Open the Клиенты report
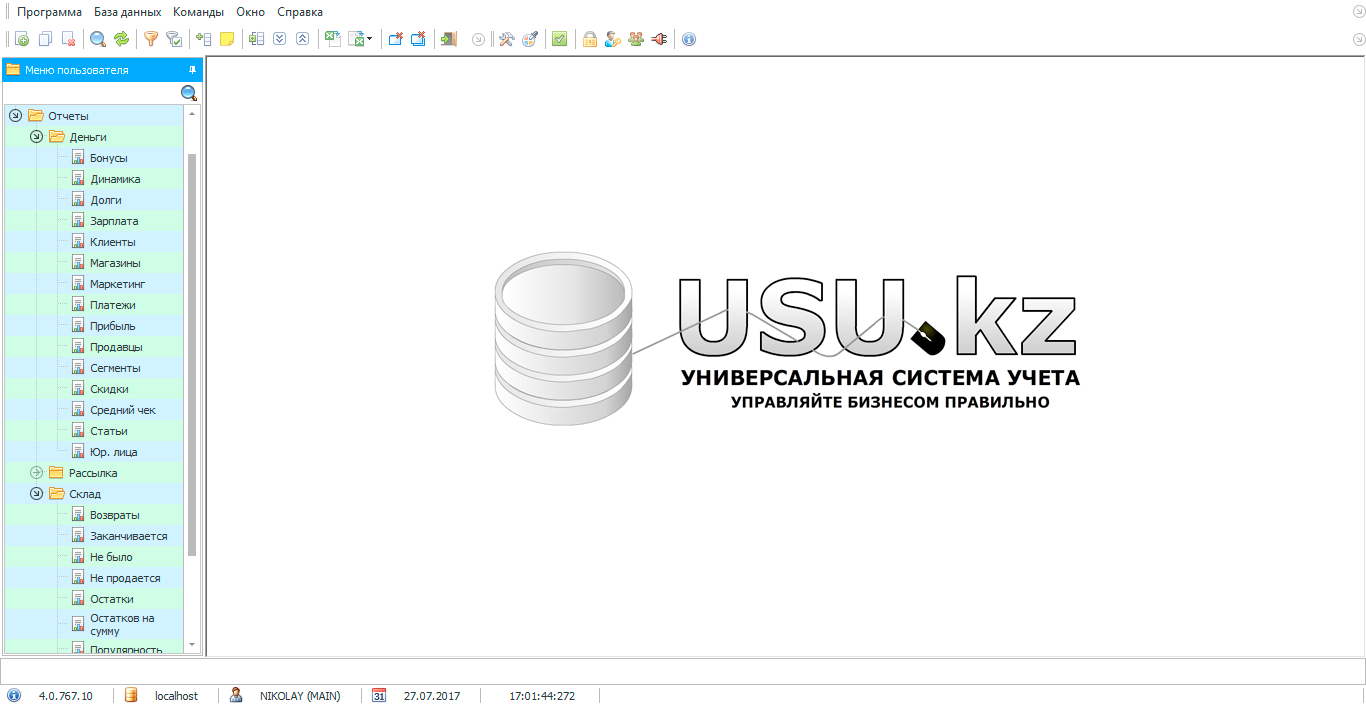The width and height of the screenshot is (1366, 705). click(x=112, y=242)
